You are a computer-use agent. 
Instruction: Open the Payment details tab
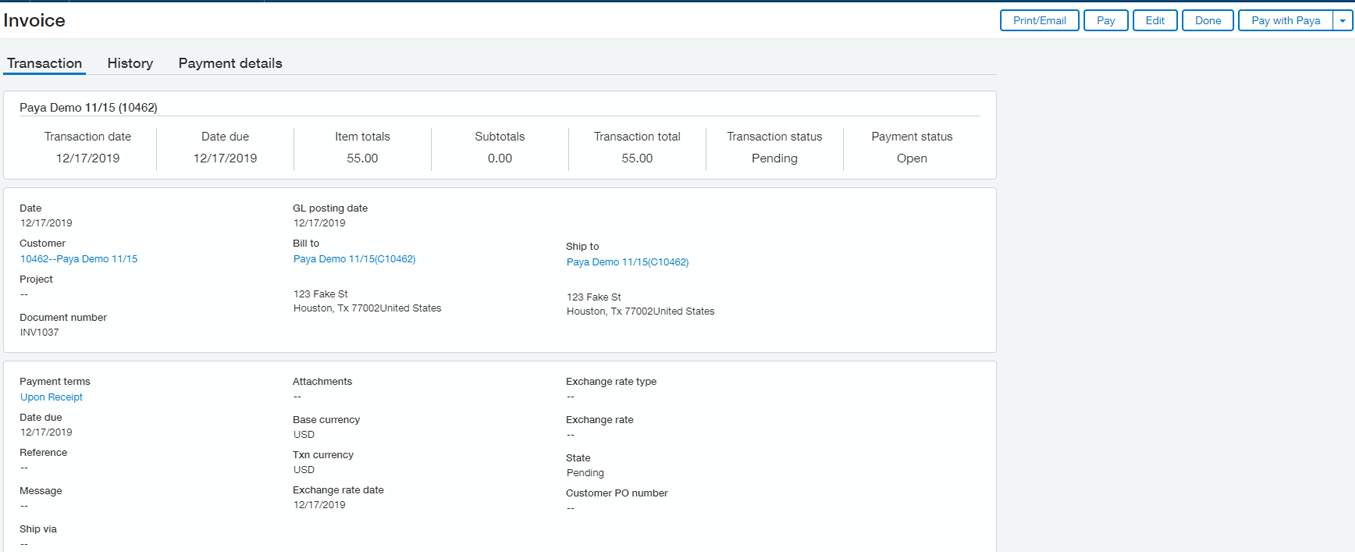(x=230, y=63)
